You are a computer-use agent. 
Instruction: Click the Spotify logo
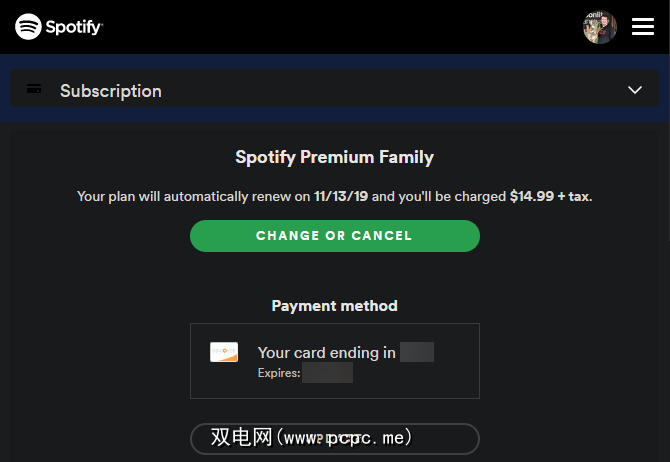(28, 27)
